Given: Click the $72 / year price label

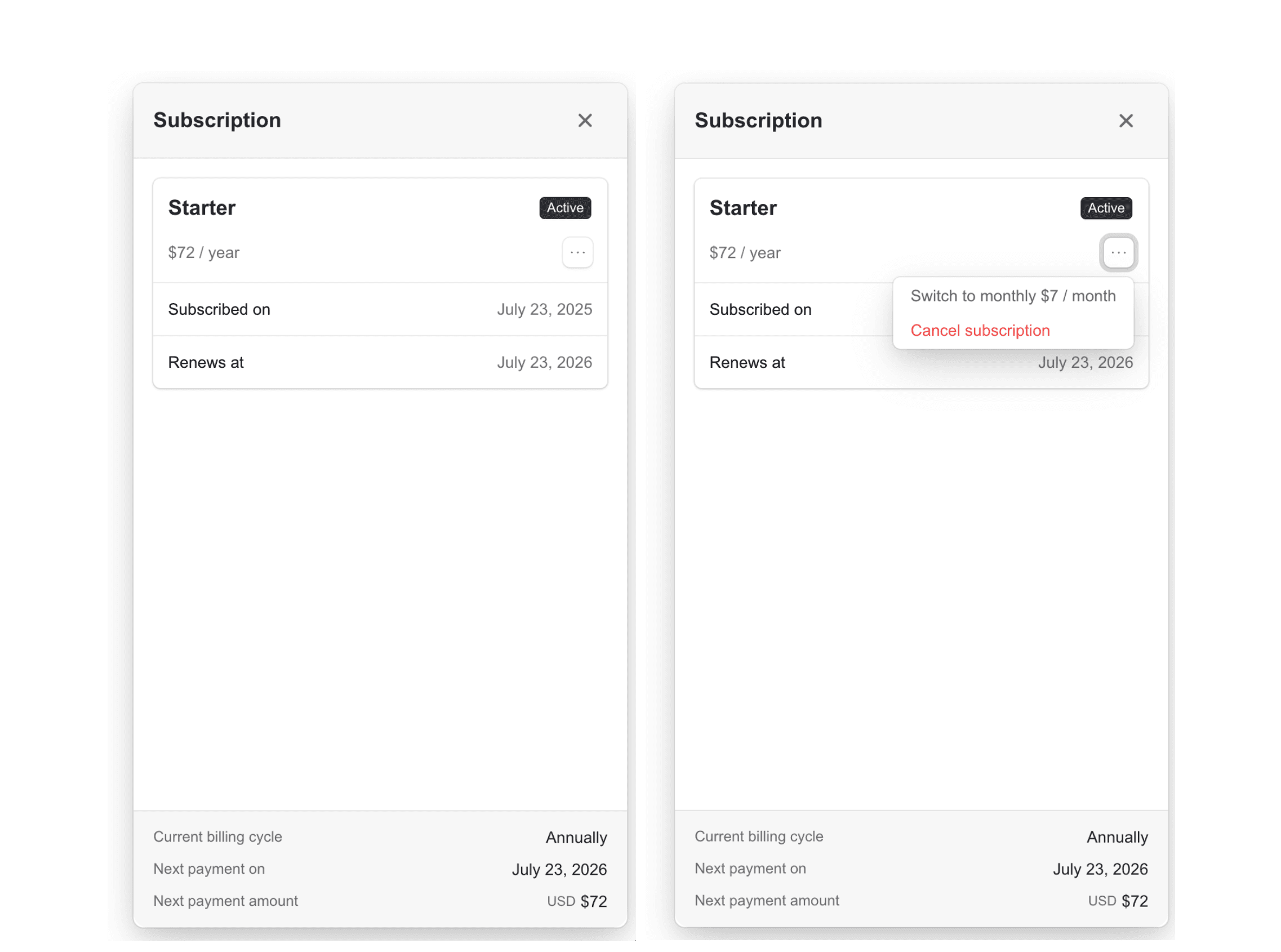Looking at the screenshot, I should 203,252.
